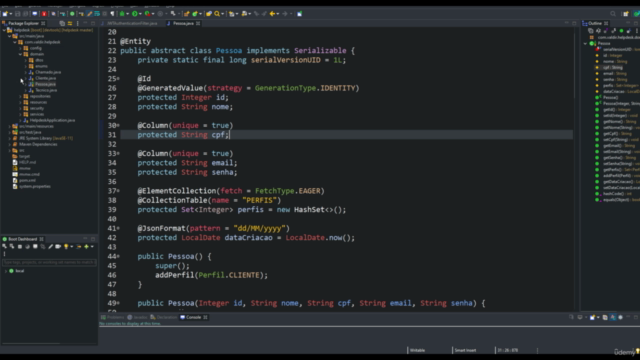Toggle Hide Static Members in Outline toolbar
The width and height of the screenshot is (640, 360).
[613, 31]
